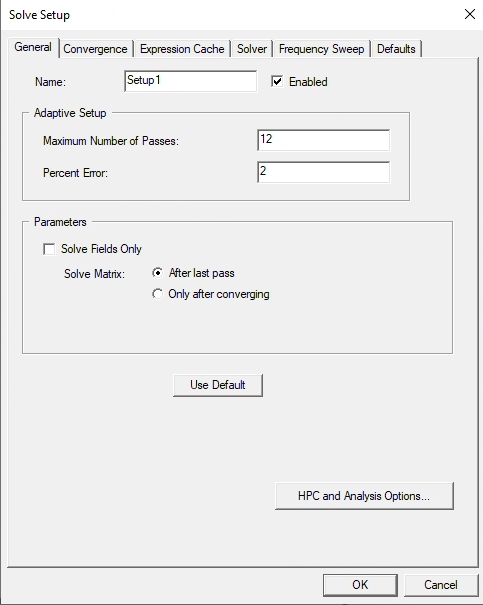This screenshot has height=605, width=483.
Task: Open the Defaults tab
Action: click(x=396, y=49)
